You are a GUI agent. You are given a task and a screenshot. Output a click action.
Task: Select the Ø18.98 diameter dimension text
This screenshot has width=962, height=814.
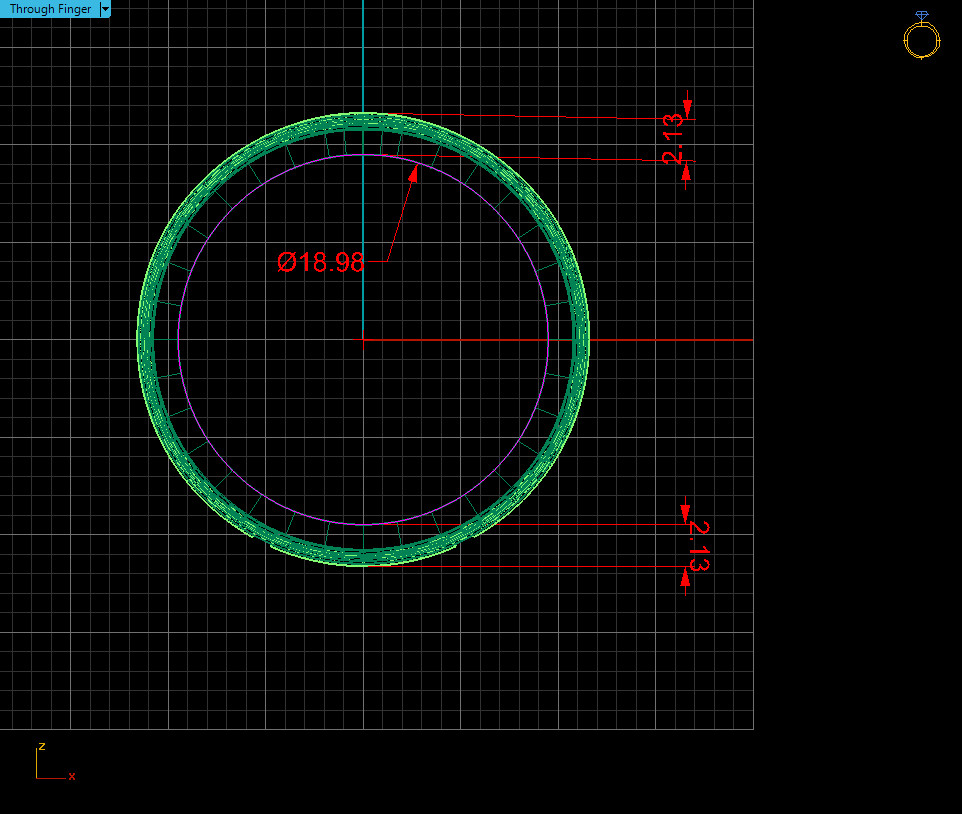coord(320,262)
